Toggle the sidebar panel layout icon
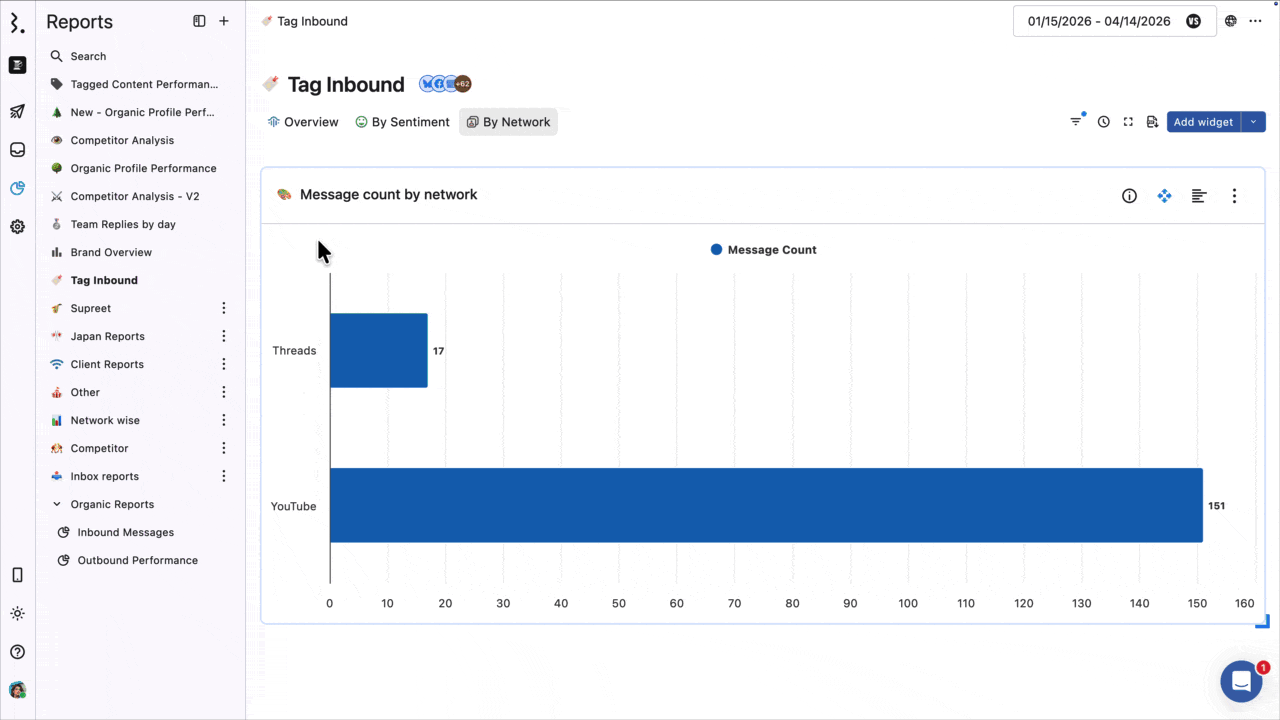This screenshot has width=1280, height=720. click(199, 21)
